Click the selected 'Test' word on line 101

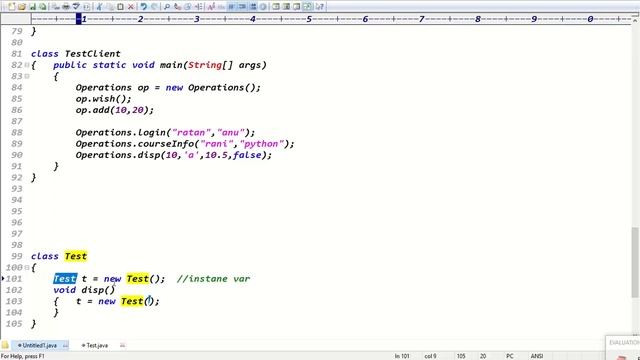[x=64, y=279]
